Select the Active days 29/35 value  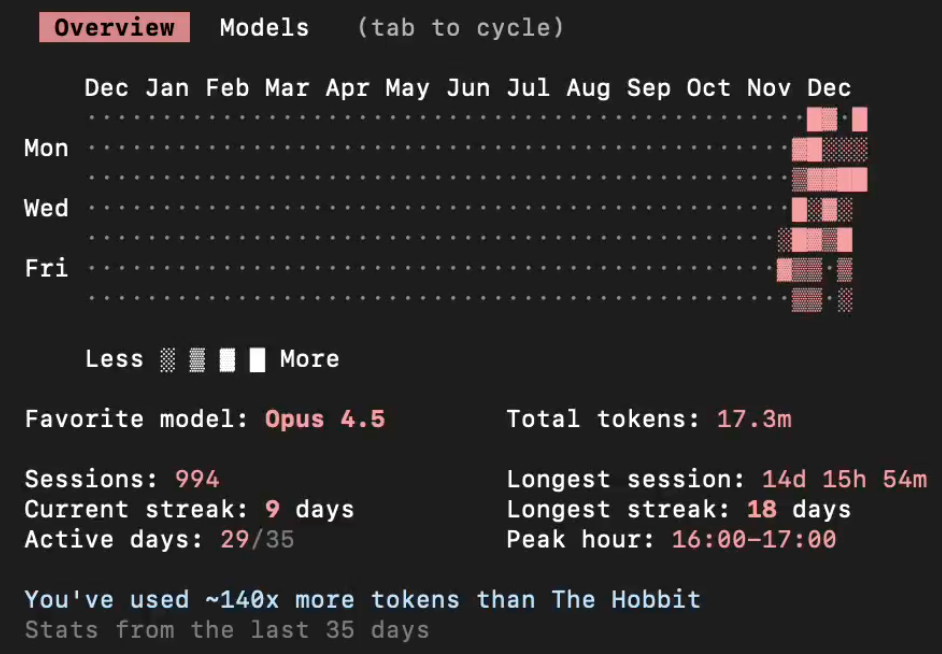click(x=257, y=540)
